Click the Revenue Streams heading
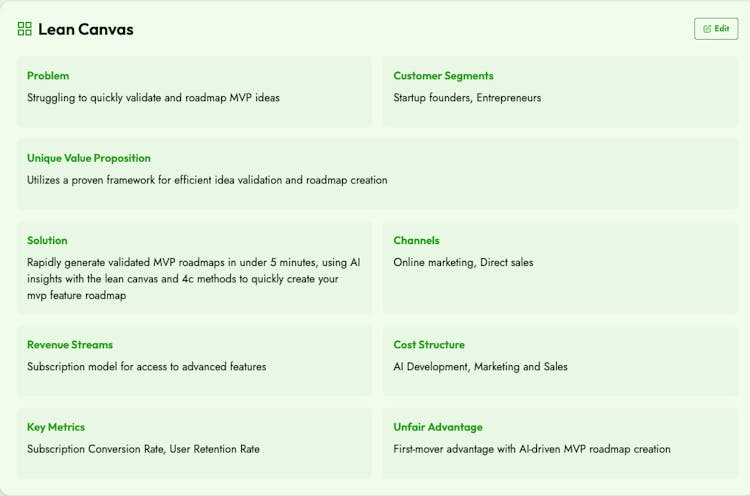750x496 pixels. 70,344
